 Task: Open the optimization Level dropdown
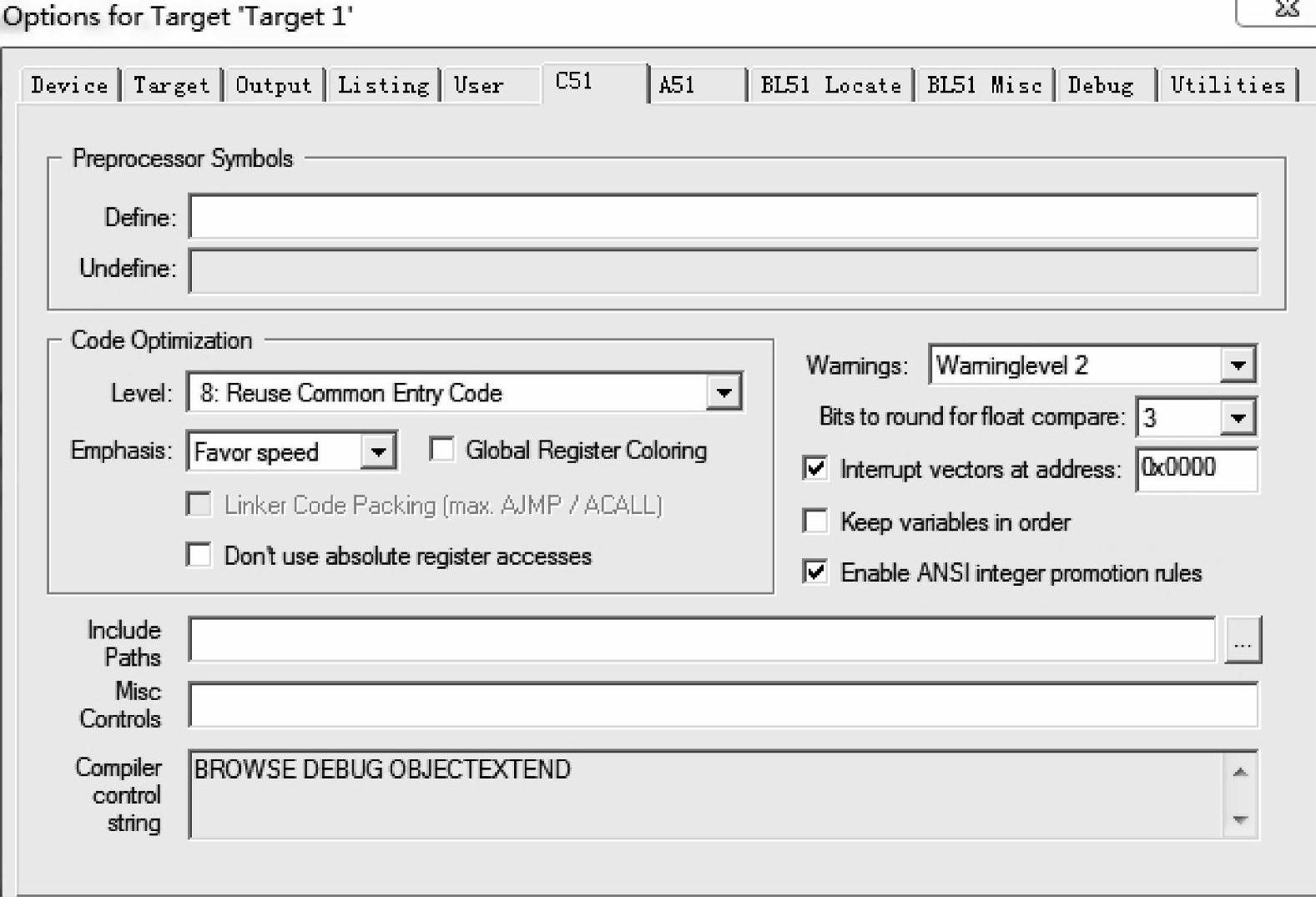(x=724, y=392)
